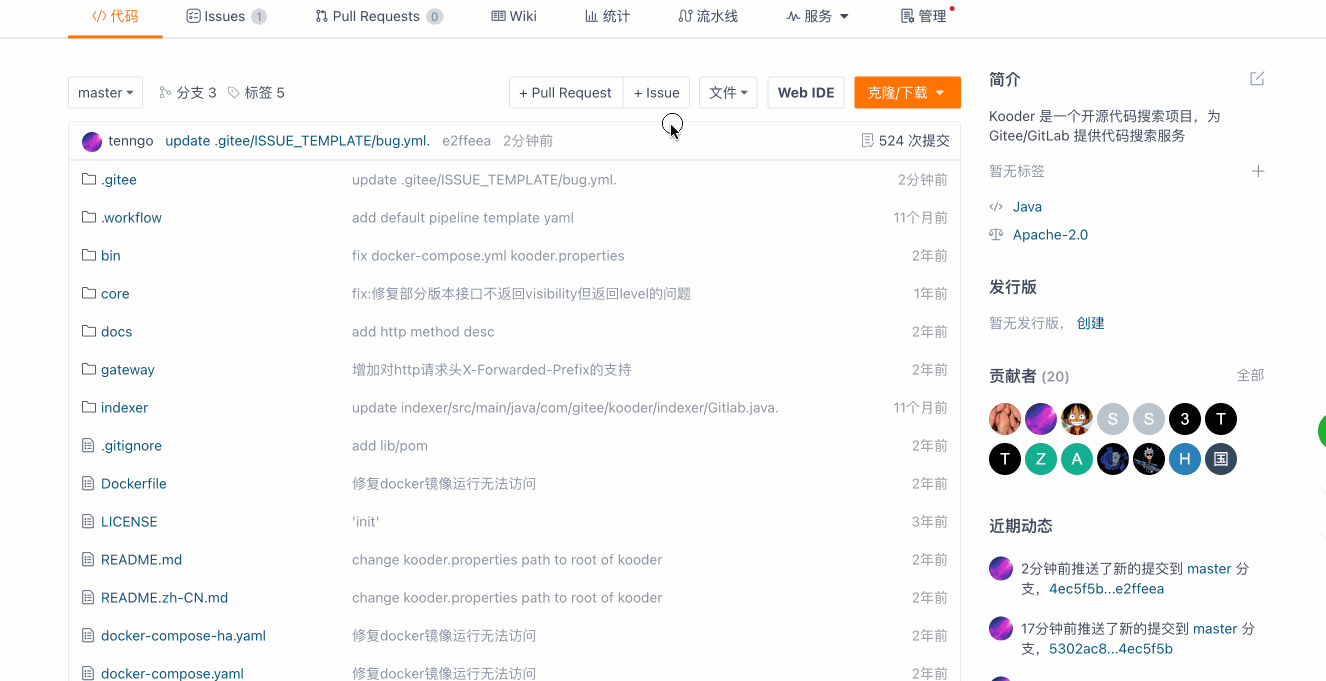This screenshot has height=681, width=1326.
Task: Click the folder icon beside bin
Action: (88, 255)
